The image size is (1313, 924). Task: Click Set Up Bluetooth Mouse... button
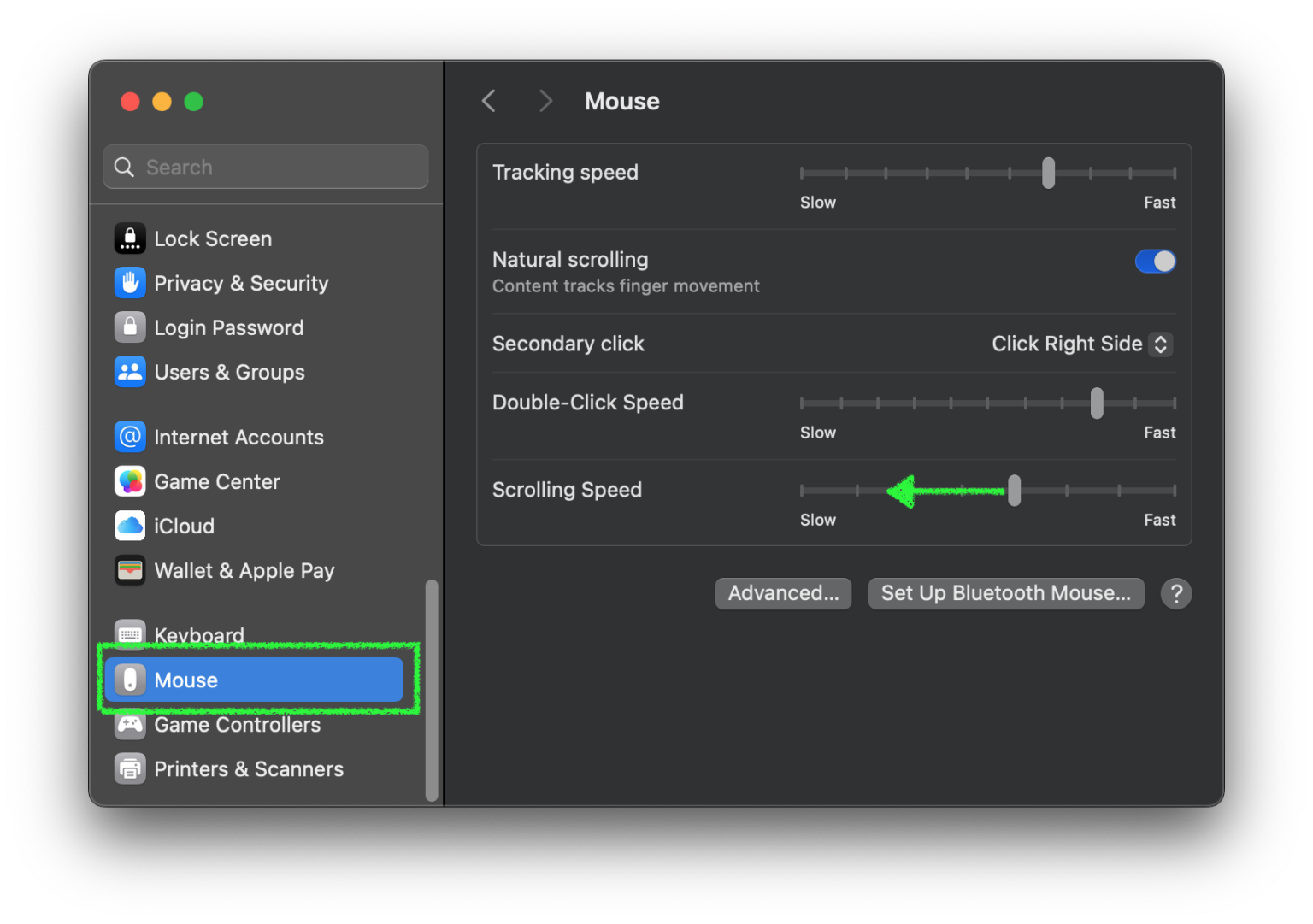pos(1005,593)
